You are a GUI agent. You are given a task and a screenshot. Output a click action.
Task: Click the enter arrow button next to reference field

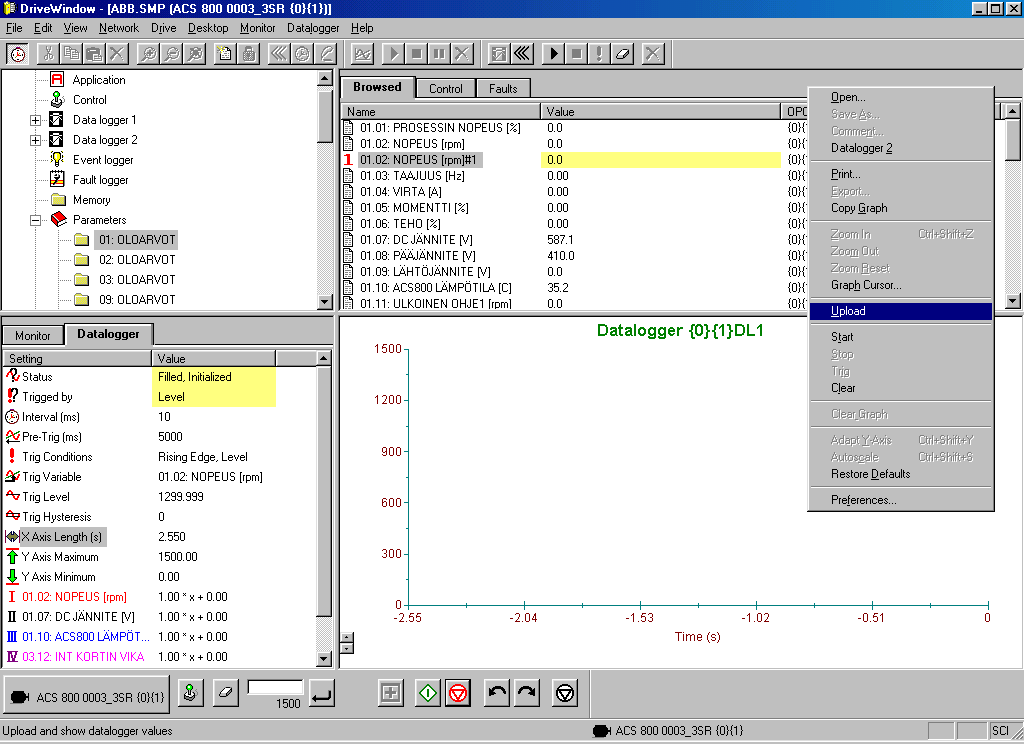tap(322, 692)
